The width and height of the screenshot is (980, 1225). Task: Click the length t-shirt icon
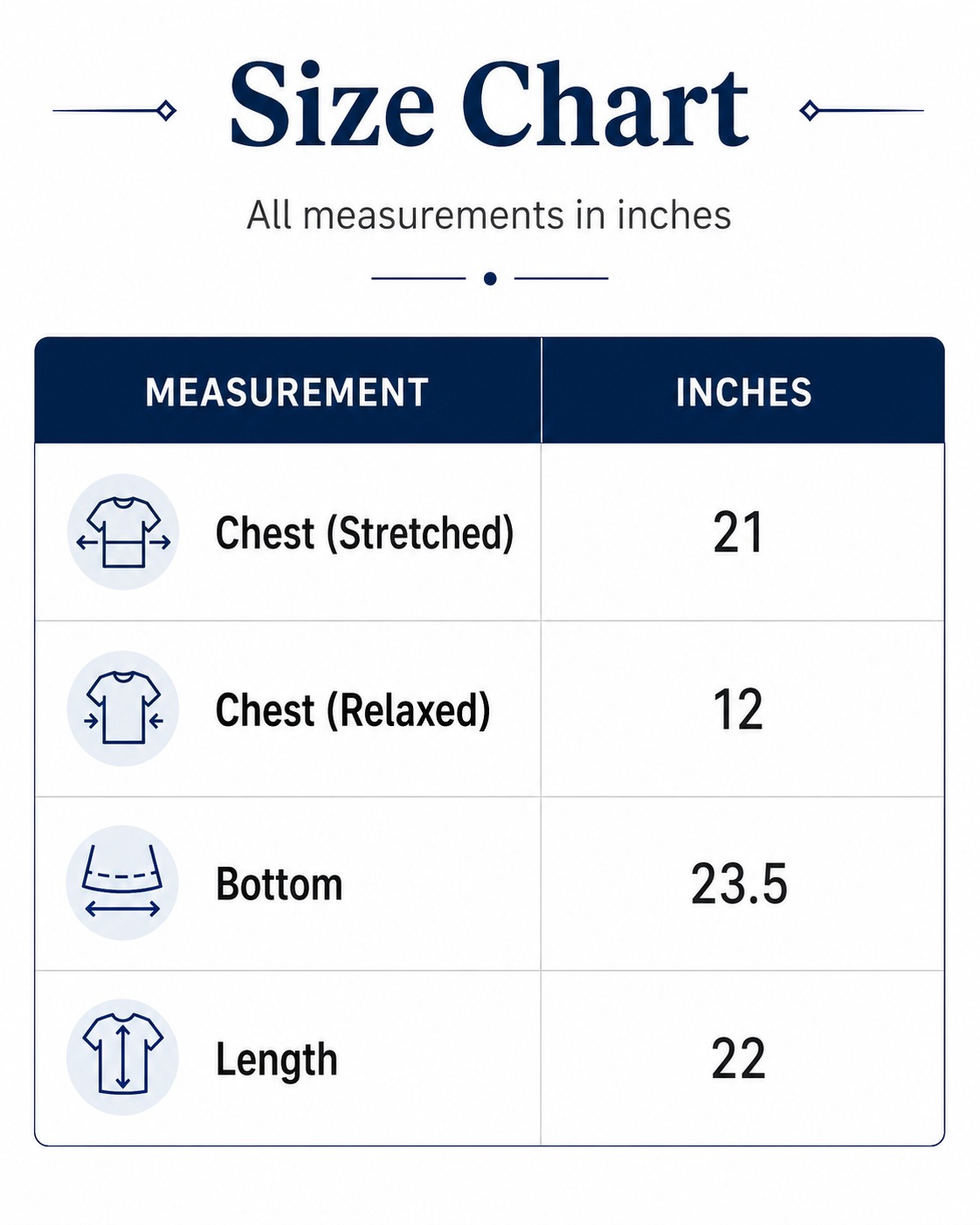pos(122,1057)
